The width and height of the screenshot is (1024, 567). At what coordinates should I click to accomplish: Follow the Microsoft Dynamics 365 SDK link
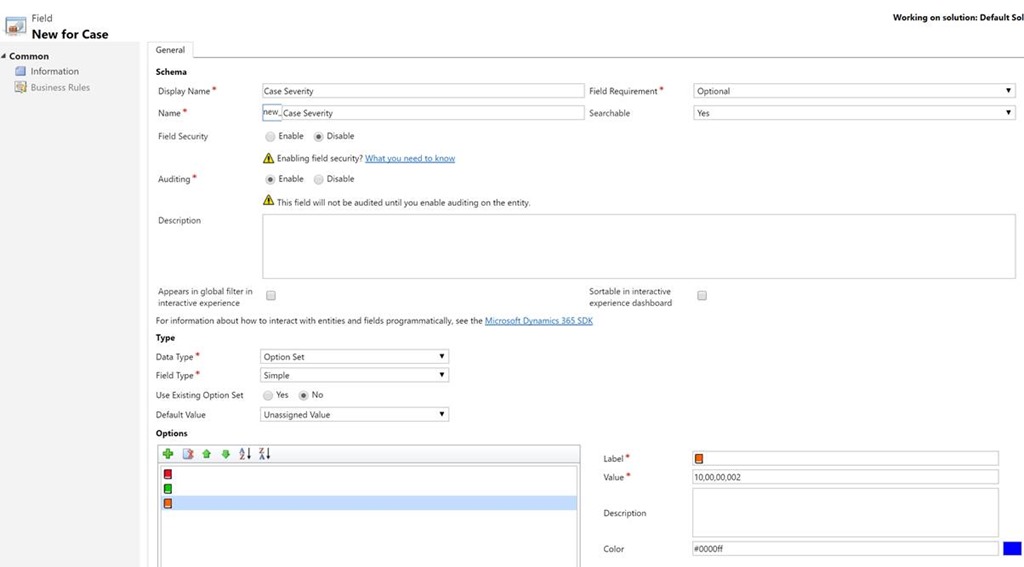pyautogui.click(x=539, y=321)
